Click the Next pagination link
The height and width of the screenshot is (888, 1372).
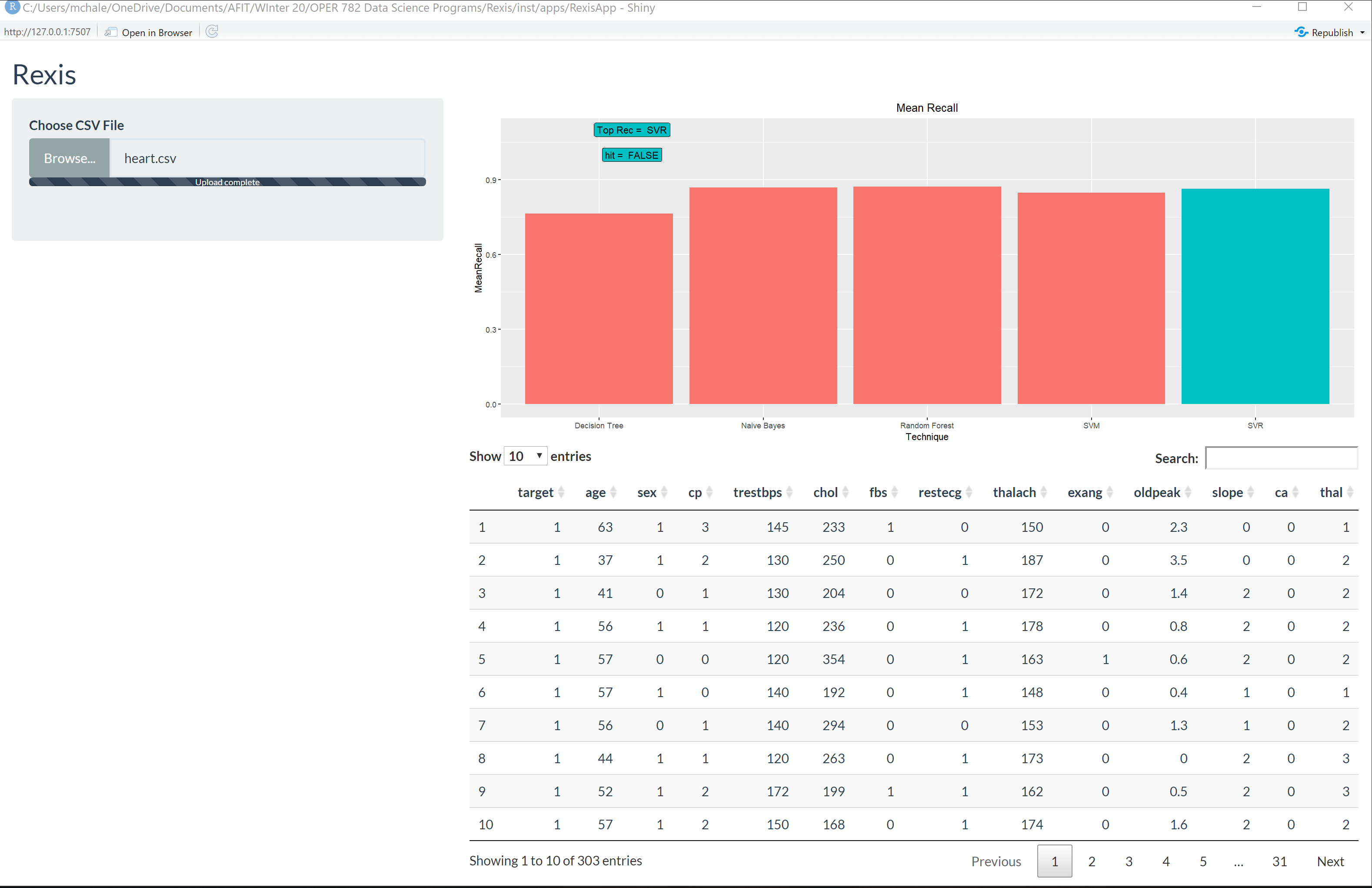(1330, 861)
